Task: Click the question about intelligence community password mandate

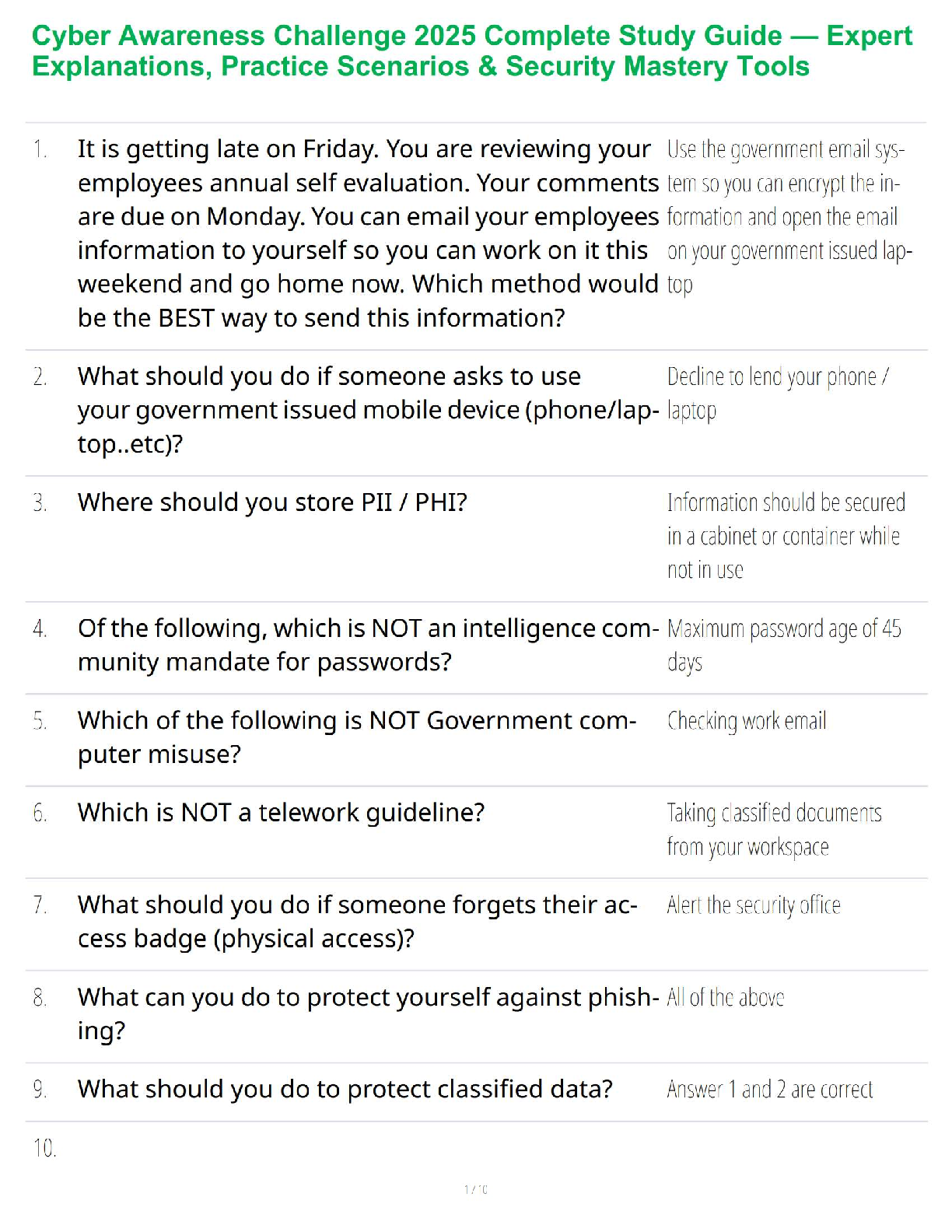Action: (x=367, y=645)
